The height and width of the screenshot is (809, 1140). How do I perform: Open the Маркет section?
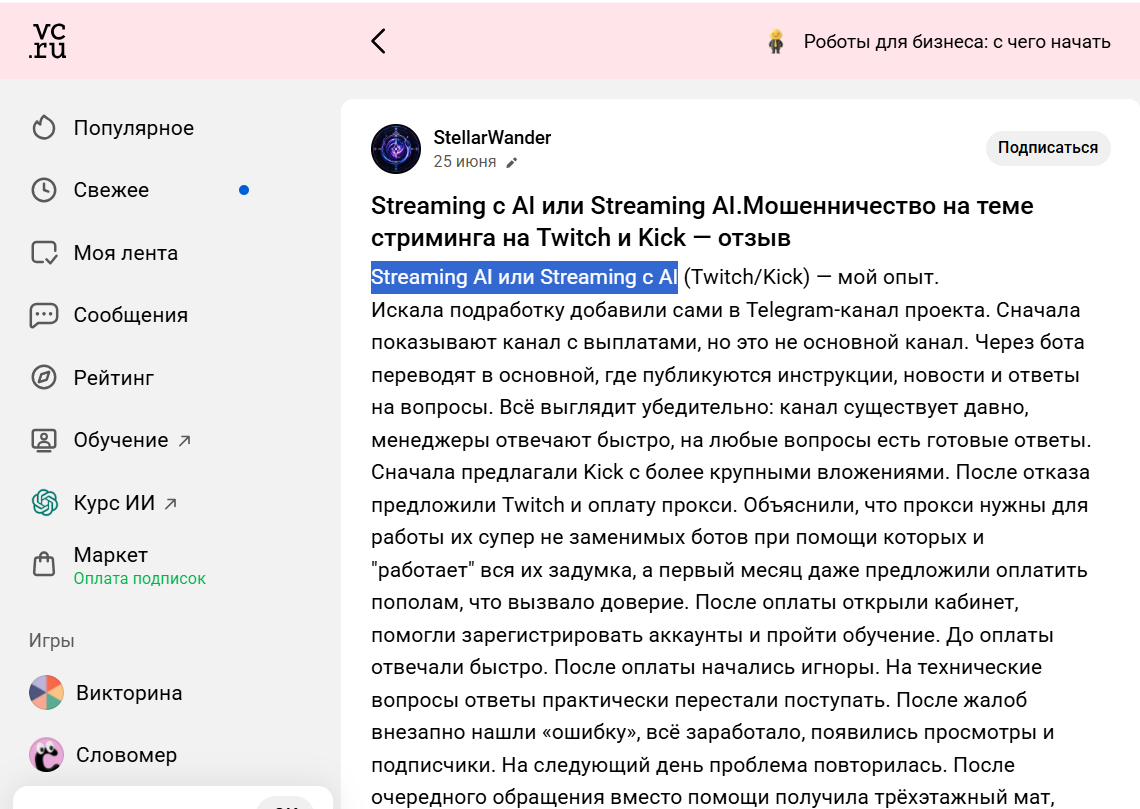111,555
